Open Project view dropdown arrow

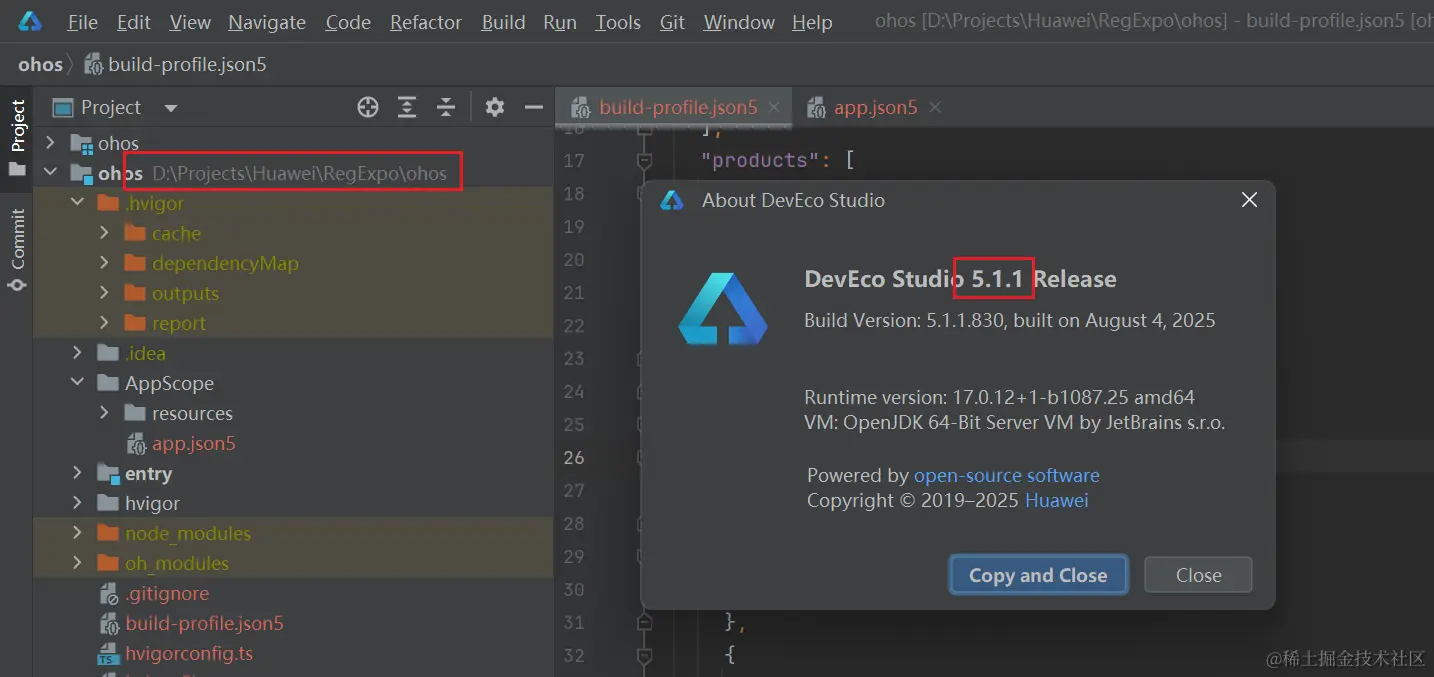171,108
